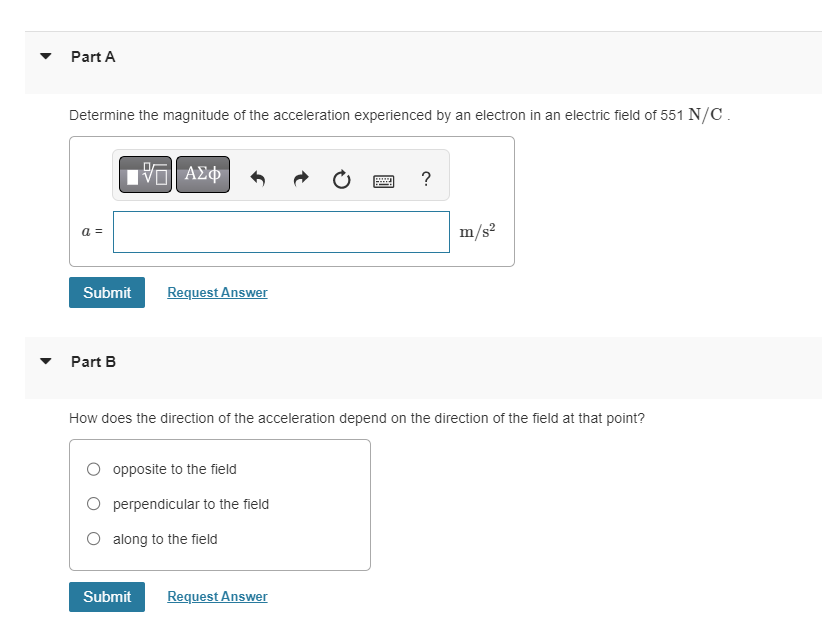Image resolution: width=822 pixels, height=630 pixels.
Task: Submit the Part A answer
Action: coord(107,292)
